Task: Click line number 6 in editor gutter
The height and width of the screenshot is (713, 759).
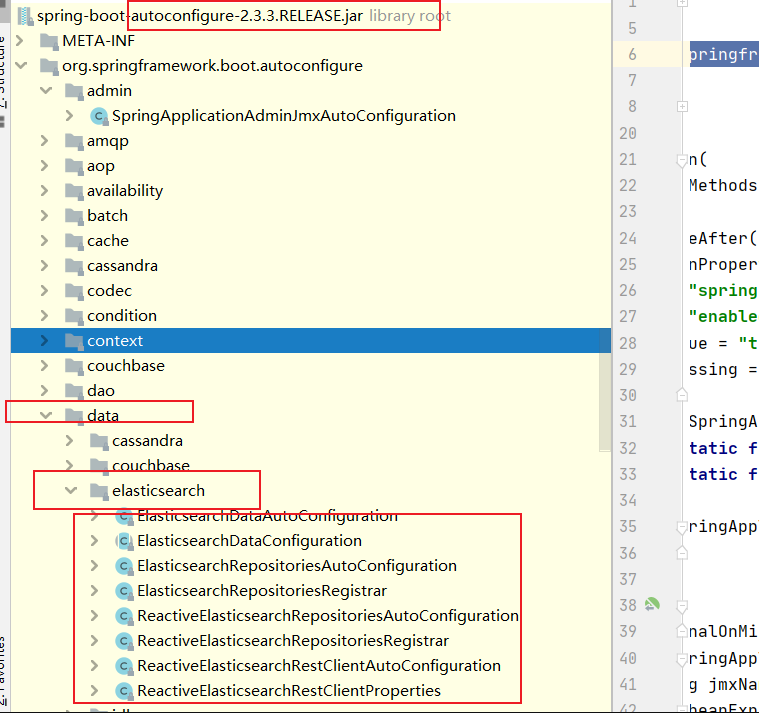Action: [x=632, y=54]
